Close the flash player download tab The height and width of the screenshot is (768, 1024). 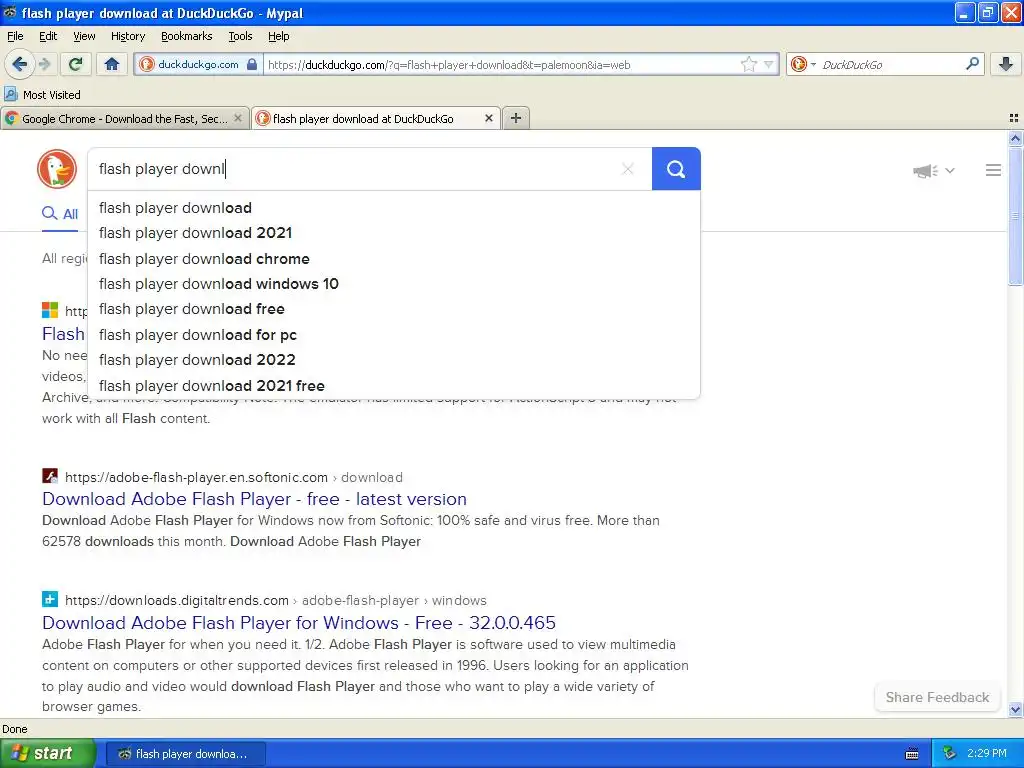tap(488, 118)
